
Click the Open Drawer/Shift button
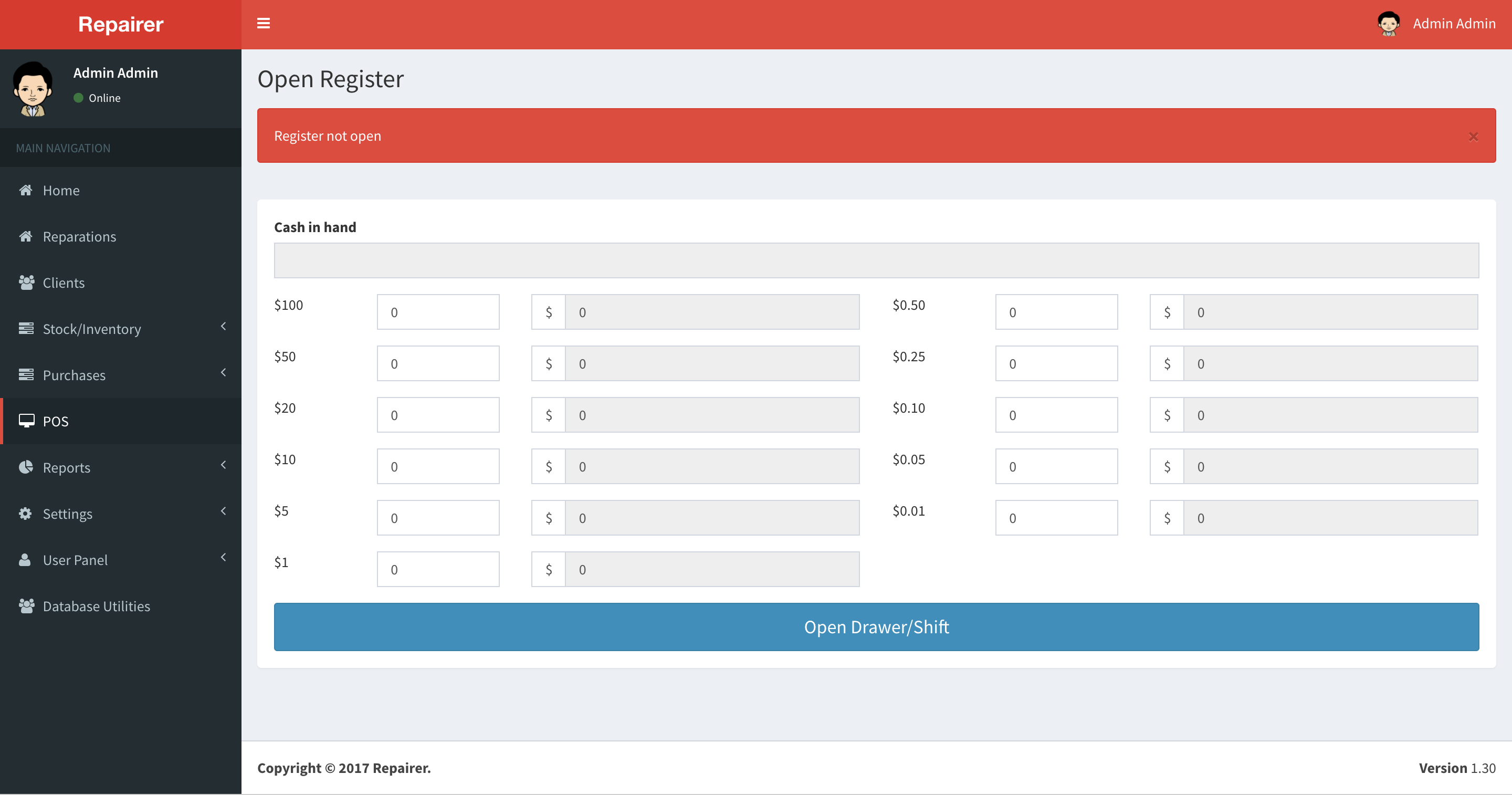pyautogui.click(x=876, y=626)
